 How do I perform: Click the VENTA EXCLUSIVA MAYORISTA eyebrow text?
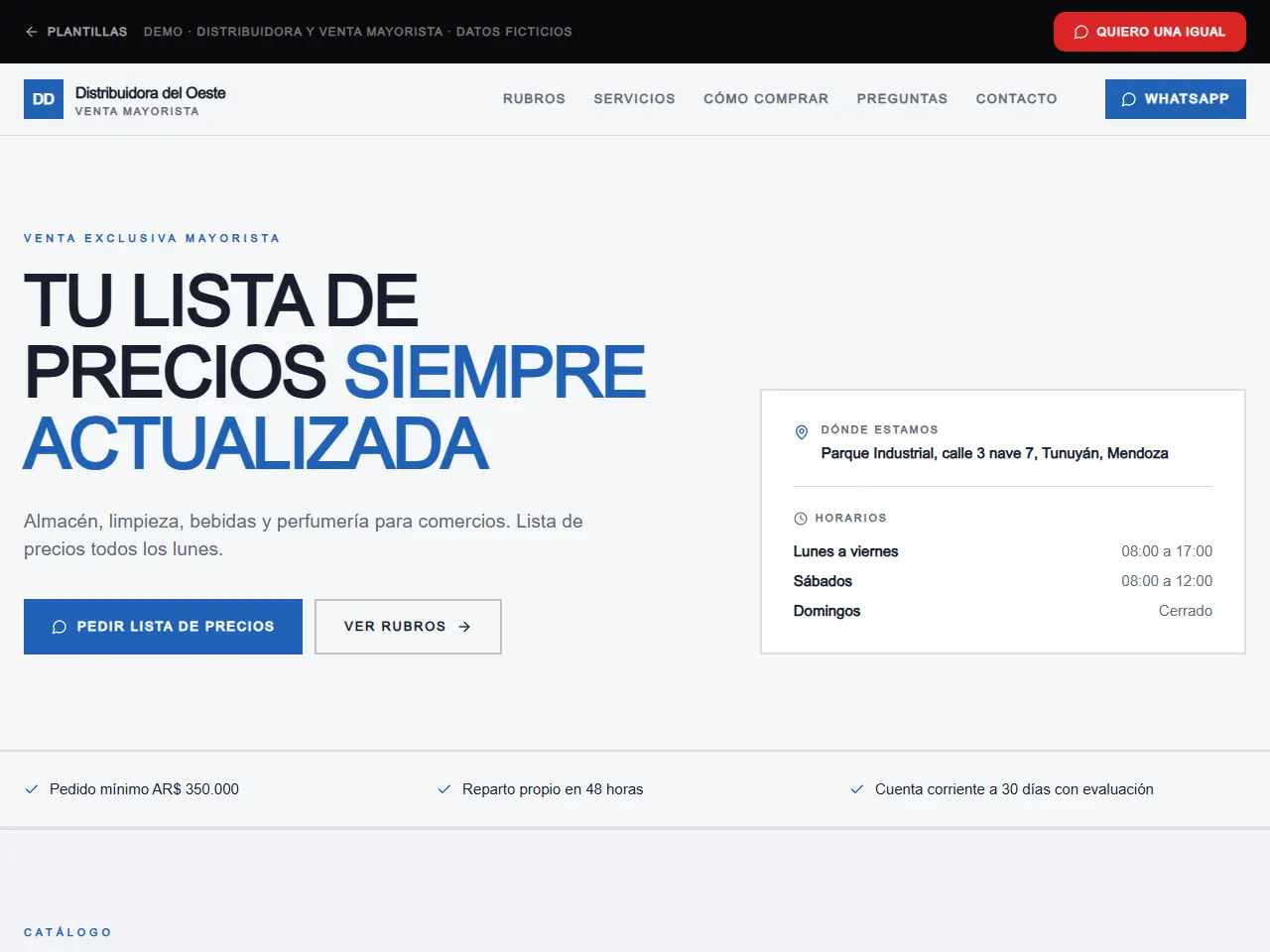click(x=152, y=238)
